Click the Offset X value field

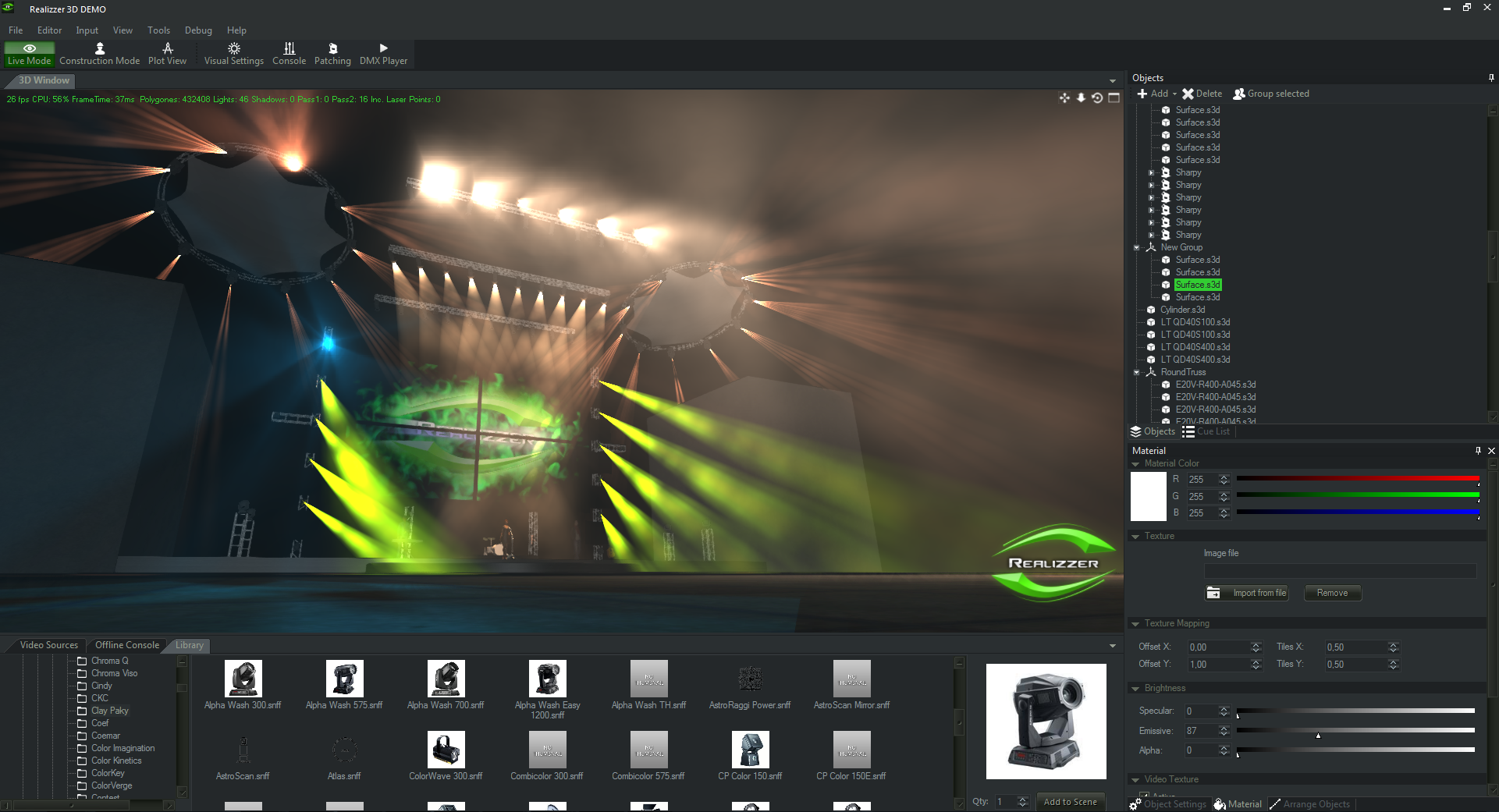pyautogui.click(x=1218, y=647)
